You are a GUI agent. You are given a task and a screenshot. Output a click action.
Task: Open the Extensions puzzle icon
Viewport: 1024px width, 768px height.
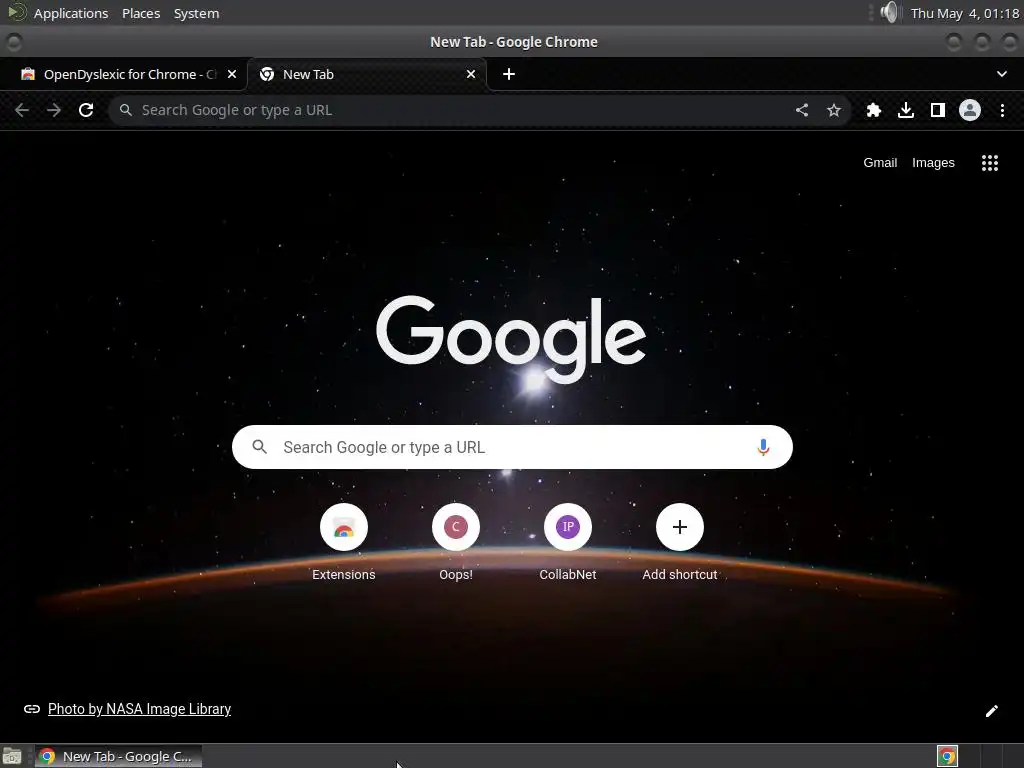874,110
